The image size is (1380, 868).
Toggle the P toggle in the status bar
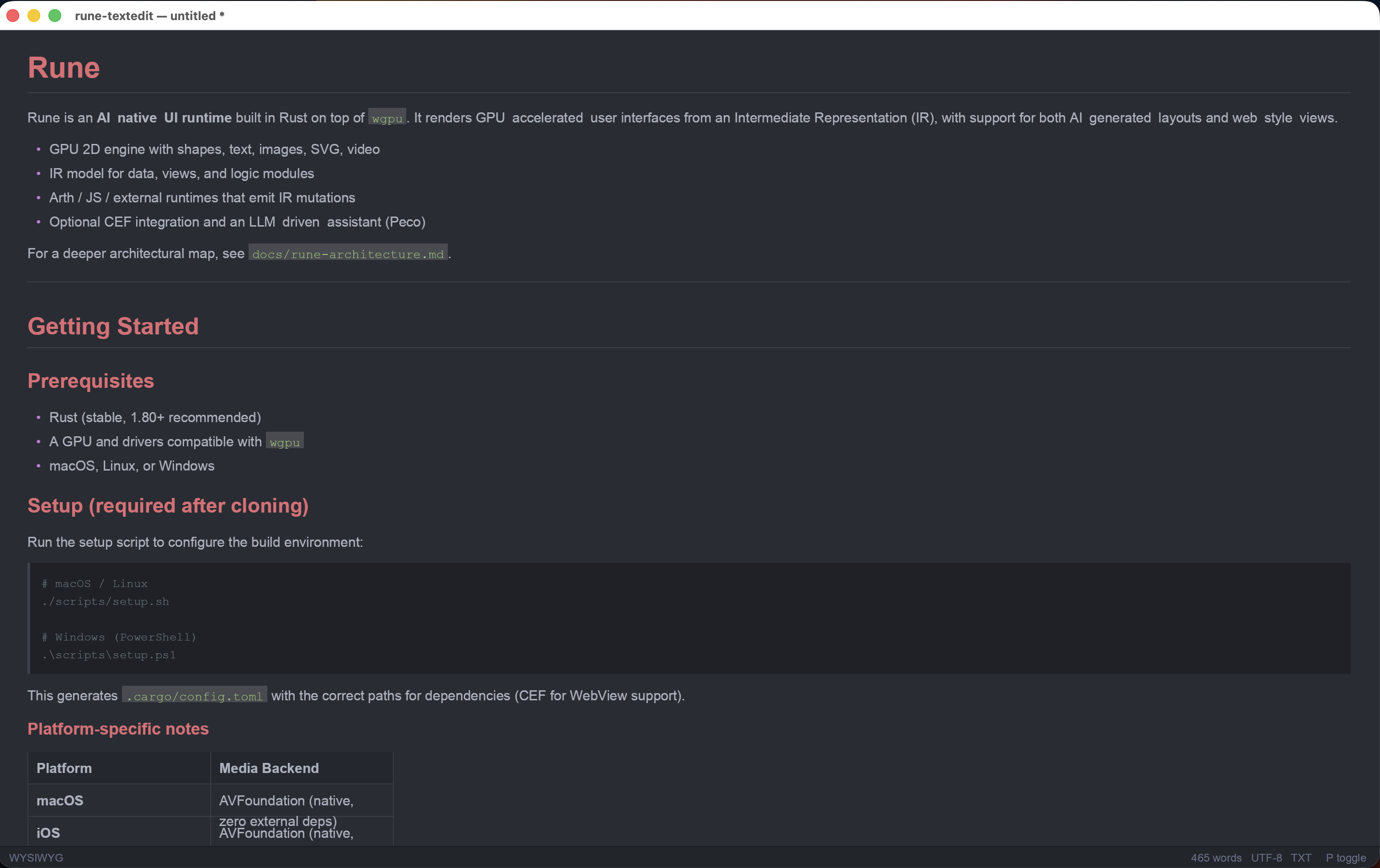[1345, 857]
